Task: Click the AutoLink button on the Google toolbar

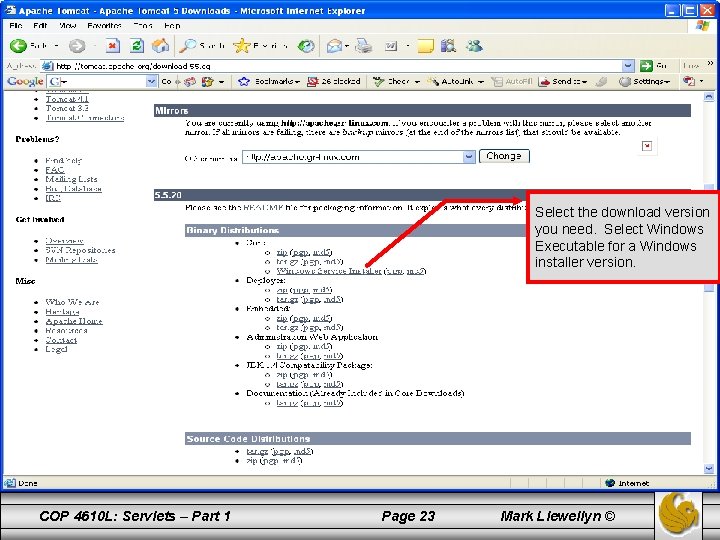Action: pyautogui.click(x=450, y=81)
